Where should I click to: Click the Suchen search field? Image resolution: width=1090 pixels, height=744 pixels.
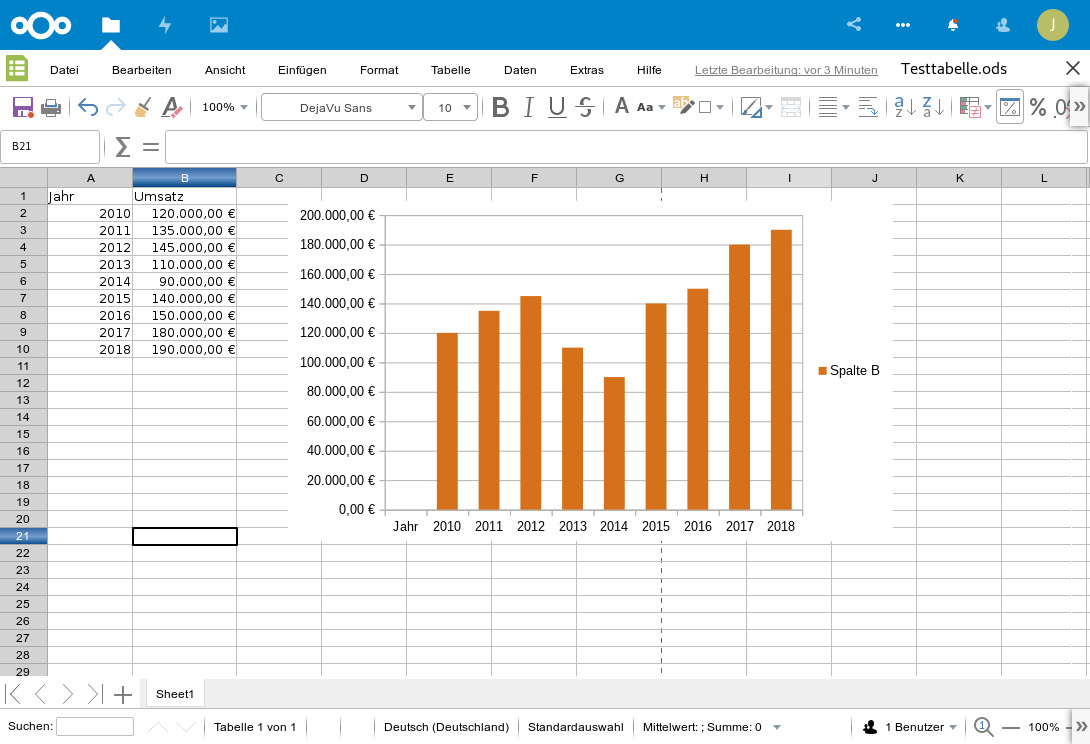pyautogui.click(x=95, y=727)
